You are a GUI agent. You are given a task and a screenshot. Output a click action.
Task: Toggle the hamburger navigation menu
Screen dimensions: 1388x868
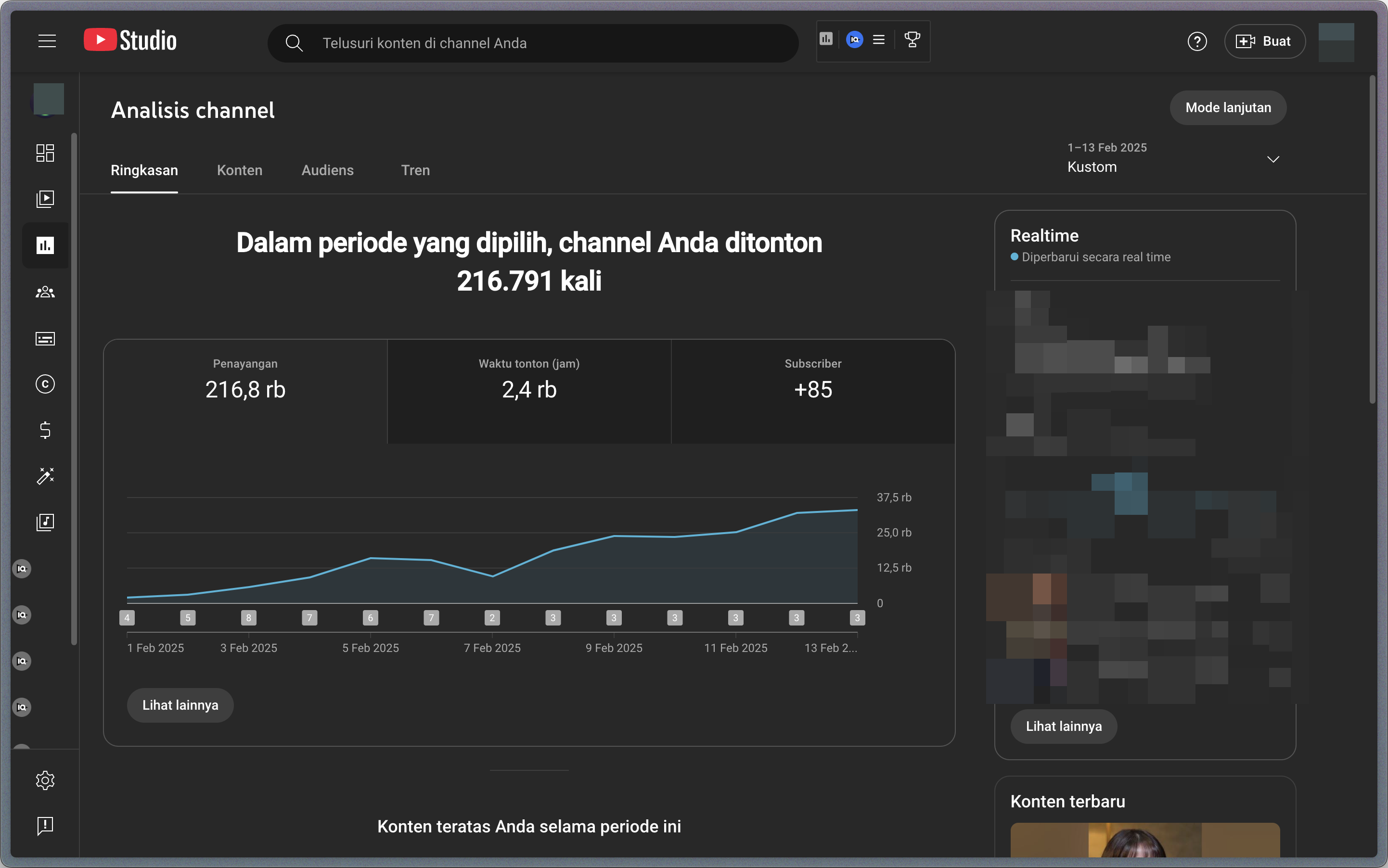[x=47, y=41]
